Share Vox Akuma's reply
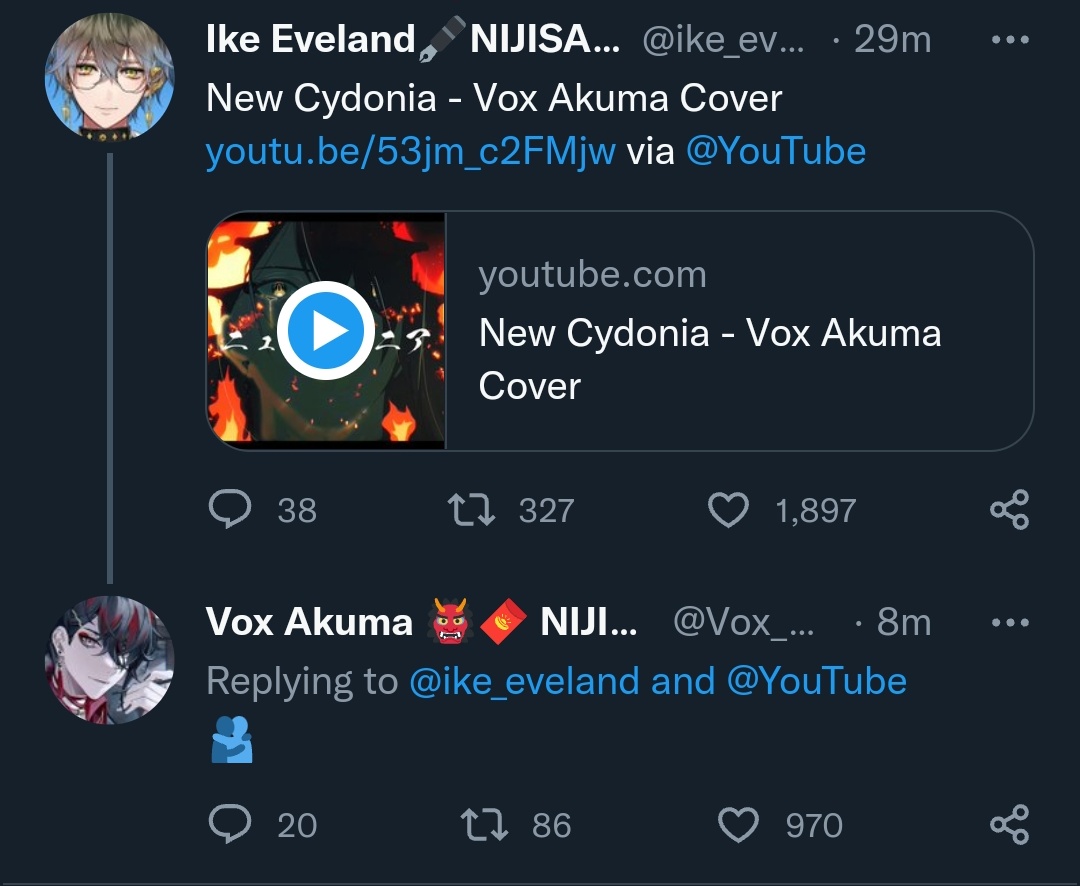1080x886 pixels. [1009, 825]
